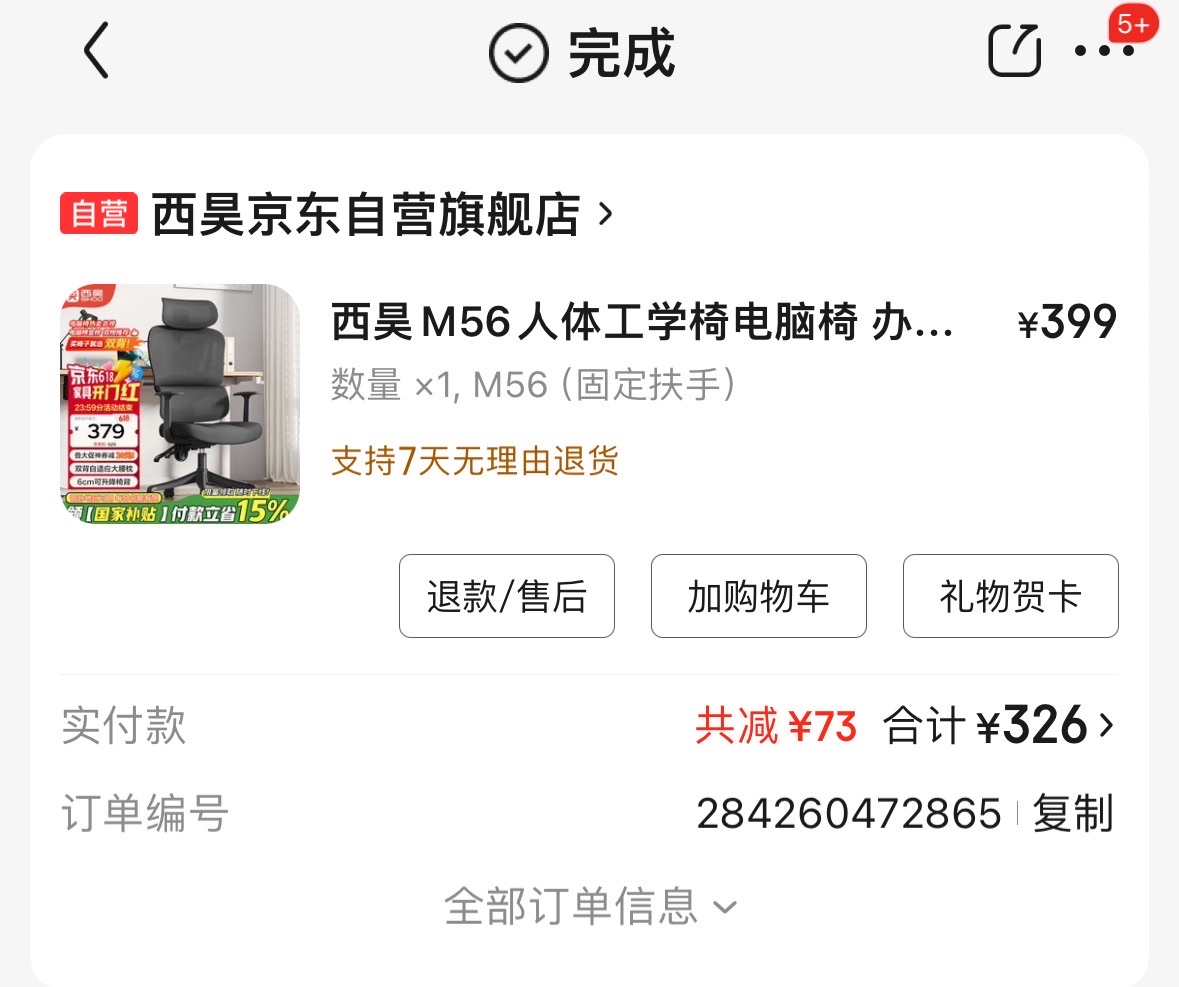Click the 退款/售后 button
Image resolution: width=1179 pixels, height=987 pixels.
507,596
